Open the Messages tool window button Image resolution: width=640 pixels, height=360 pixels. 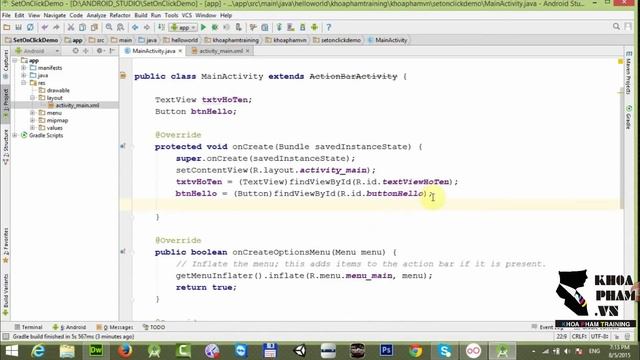point(115,327)
